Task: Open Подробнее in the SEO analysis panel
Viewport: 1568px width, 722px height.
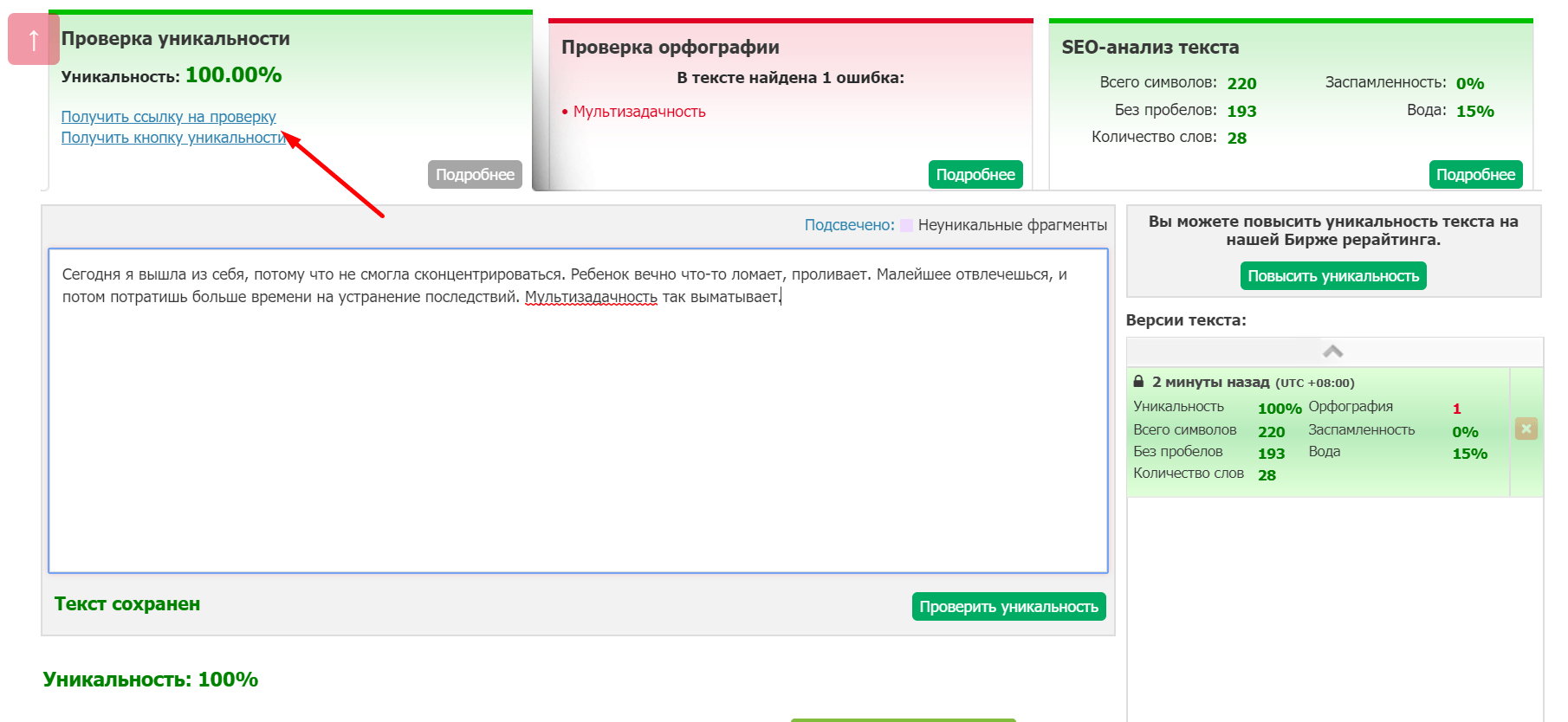Action: [x=1474, y=174]
